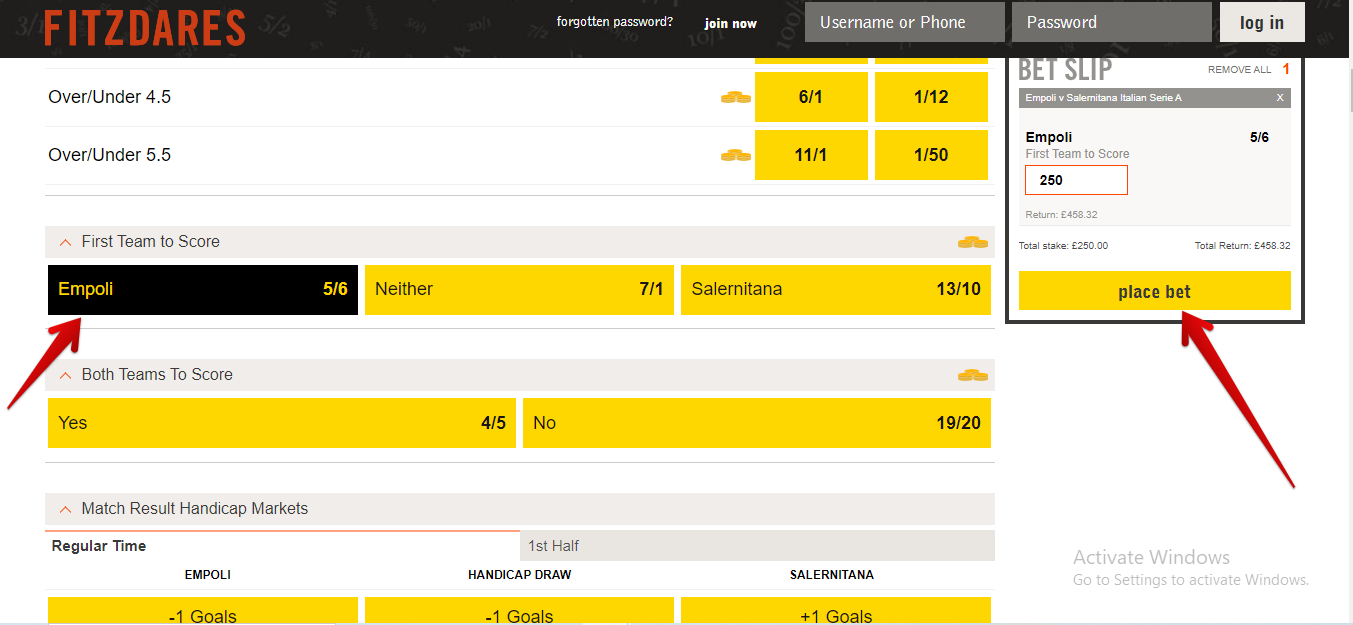Click Empoli v Salernitana Italian Serie A header
The height and width of the screenshot is (625, 1353).
coord(1104,98)
